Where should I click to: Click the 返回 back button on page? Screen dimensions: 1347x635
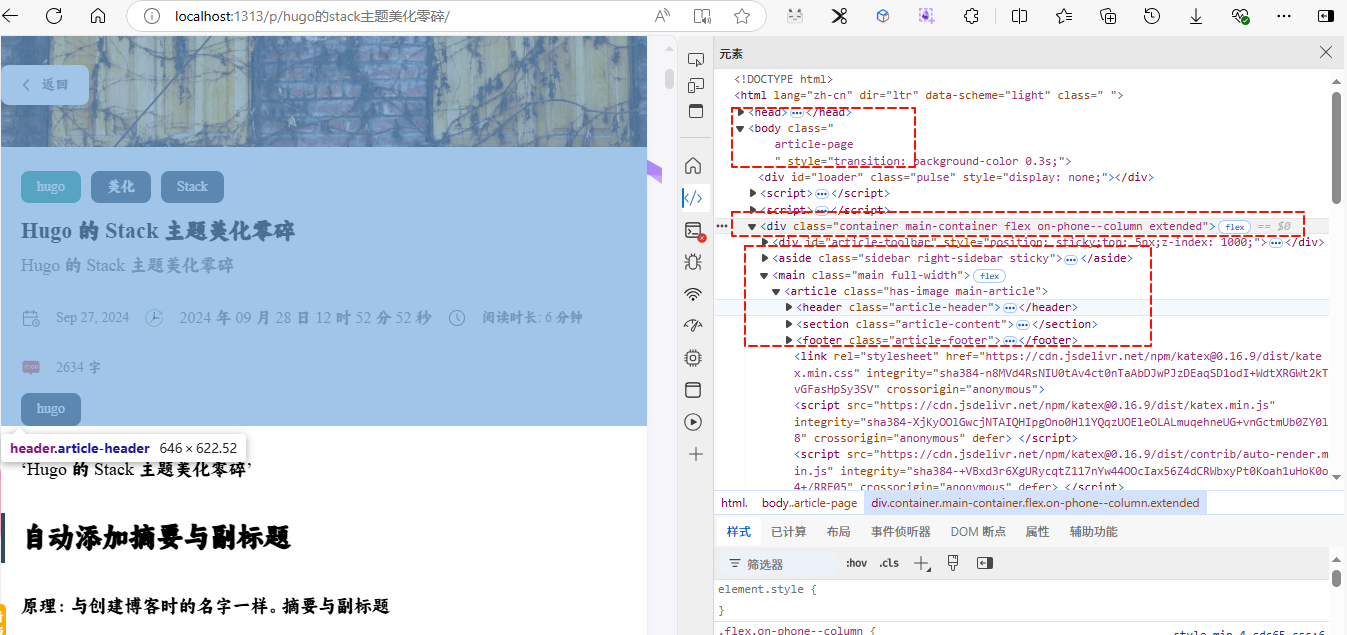pos(45,85)
